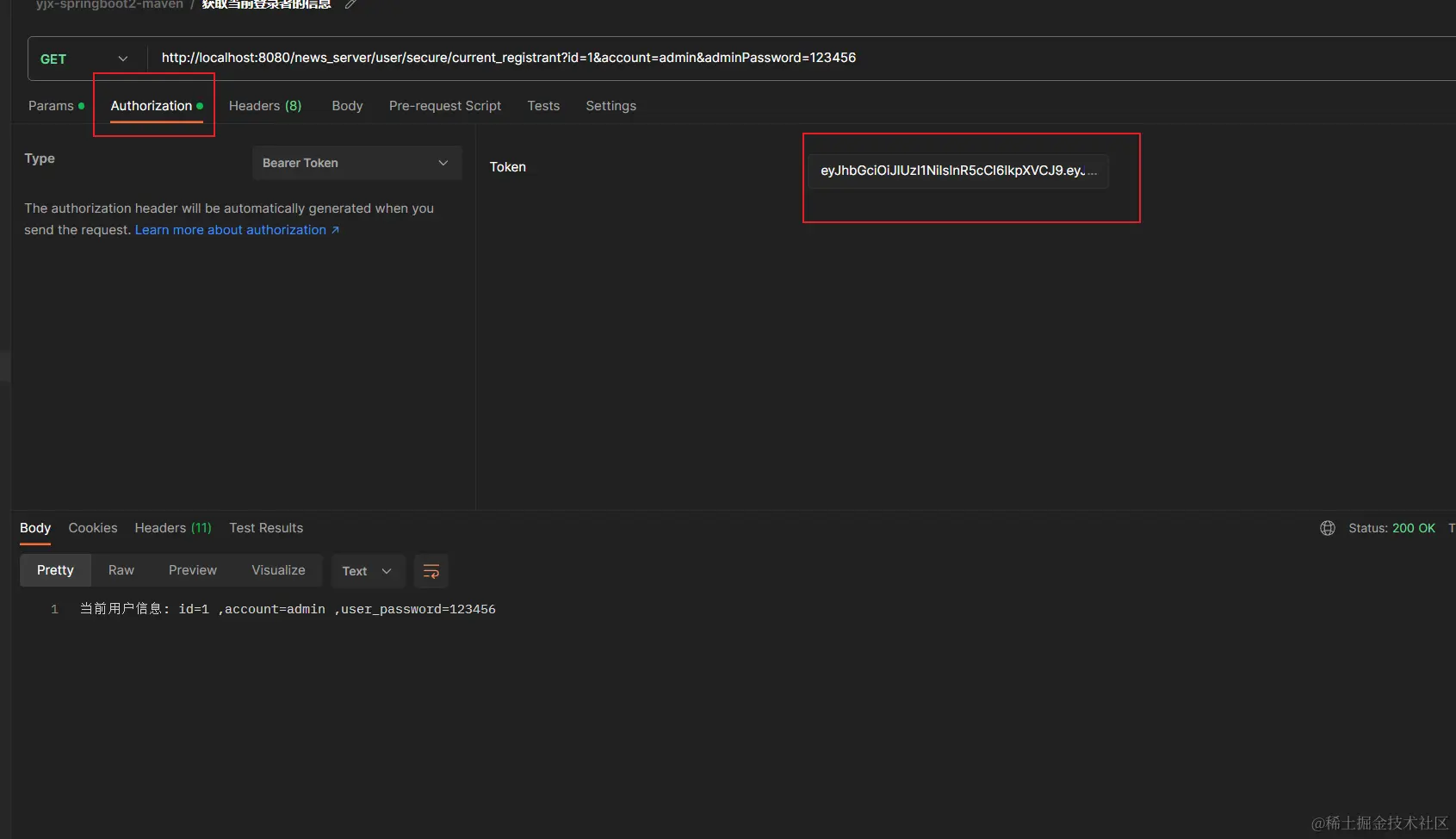This screenshot has height=839, width=1456.
Task: Select the Pretty response view
Action: coord(55,570)
